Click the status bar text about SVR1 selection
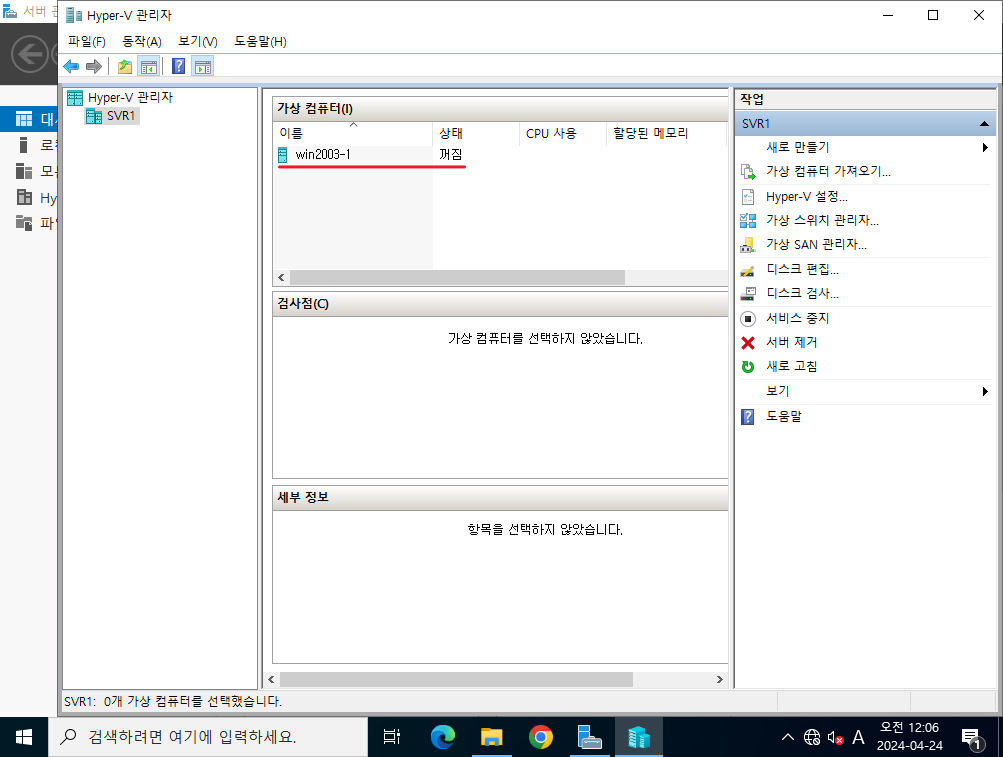 [x=173, y=701]
